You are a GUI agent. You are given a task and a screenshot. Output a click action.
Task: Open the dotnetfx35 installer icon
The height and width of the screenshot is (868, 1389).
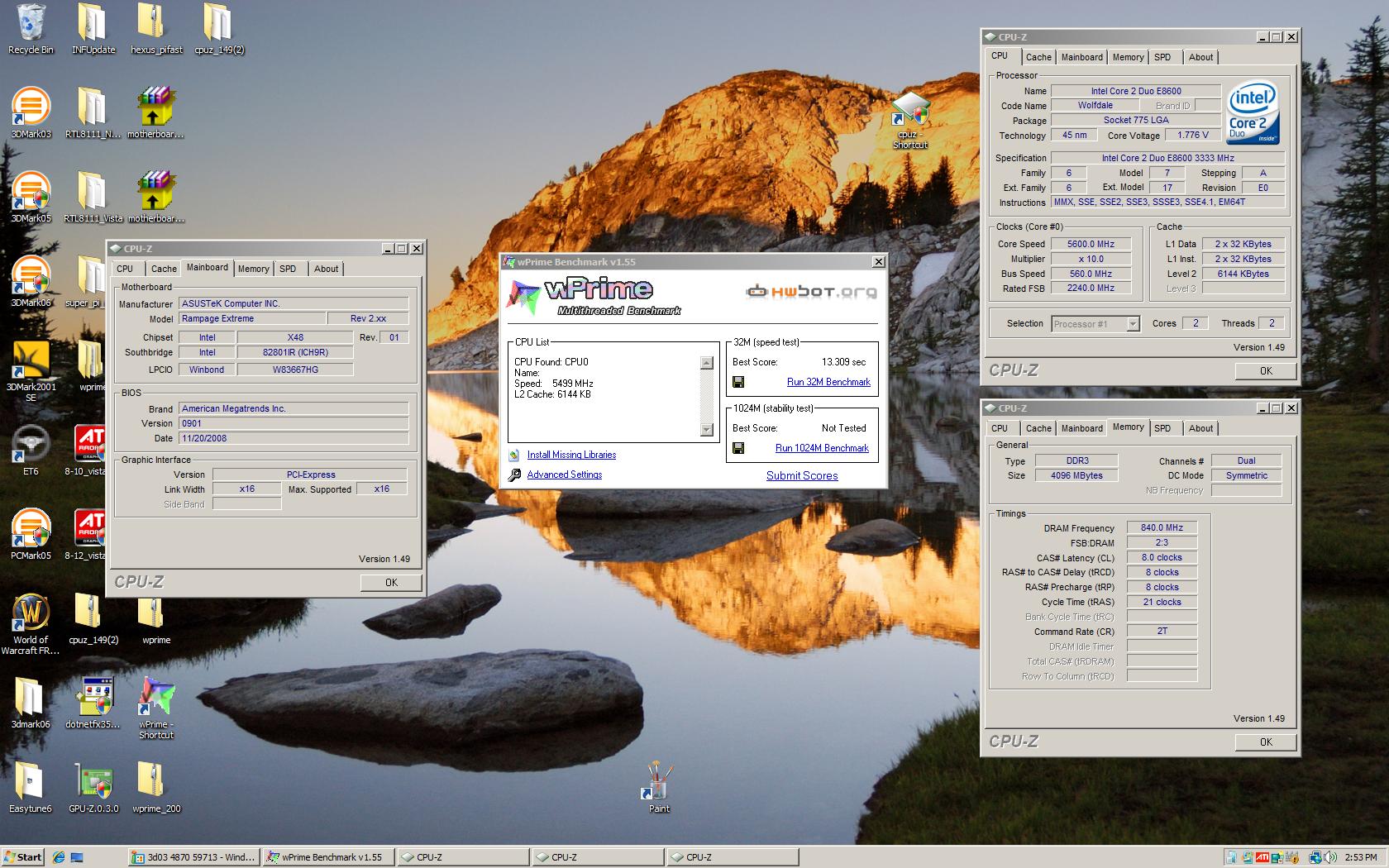click(93, 703)
